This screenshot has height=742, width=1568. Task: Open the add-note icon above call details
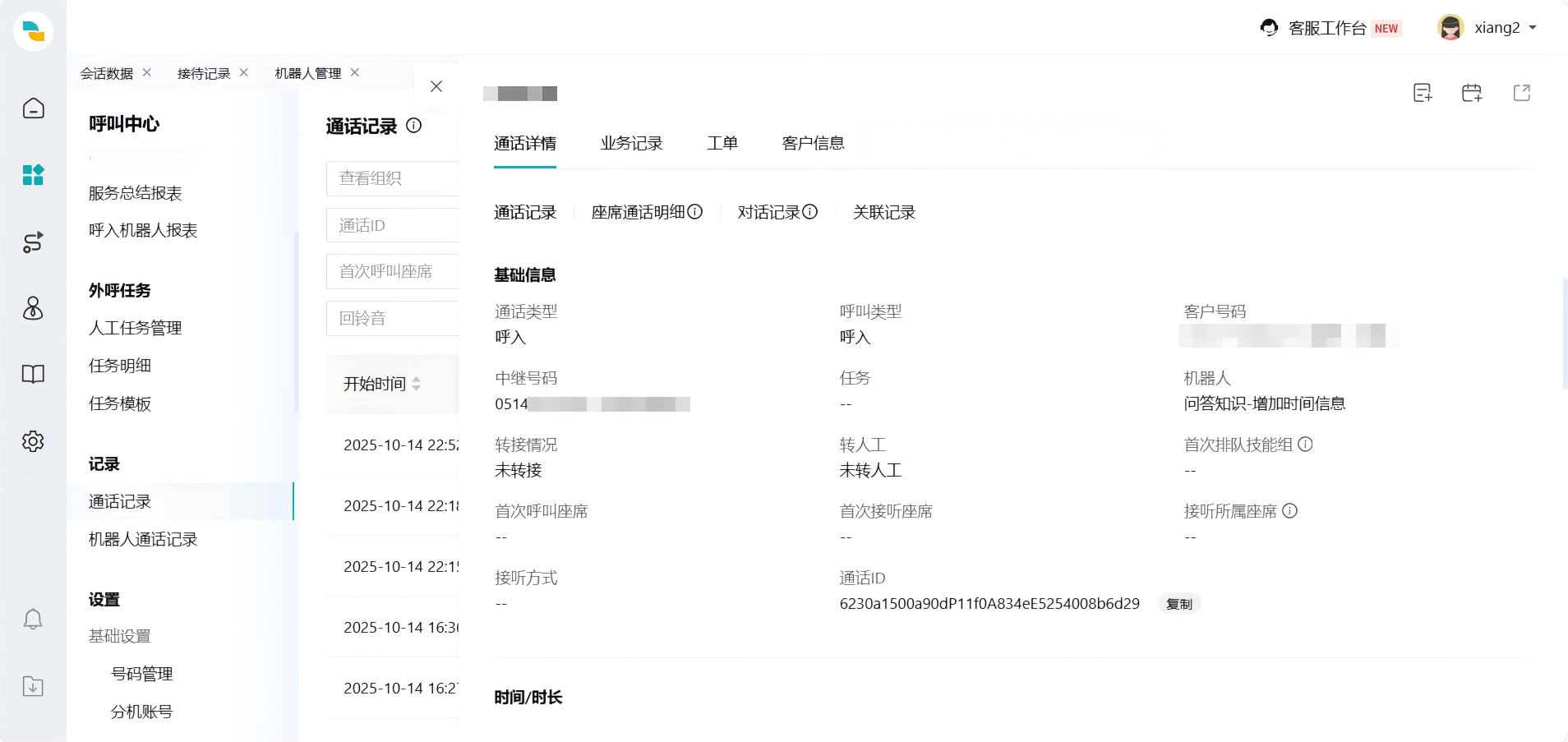(x=1422, y=93)
